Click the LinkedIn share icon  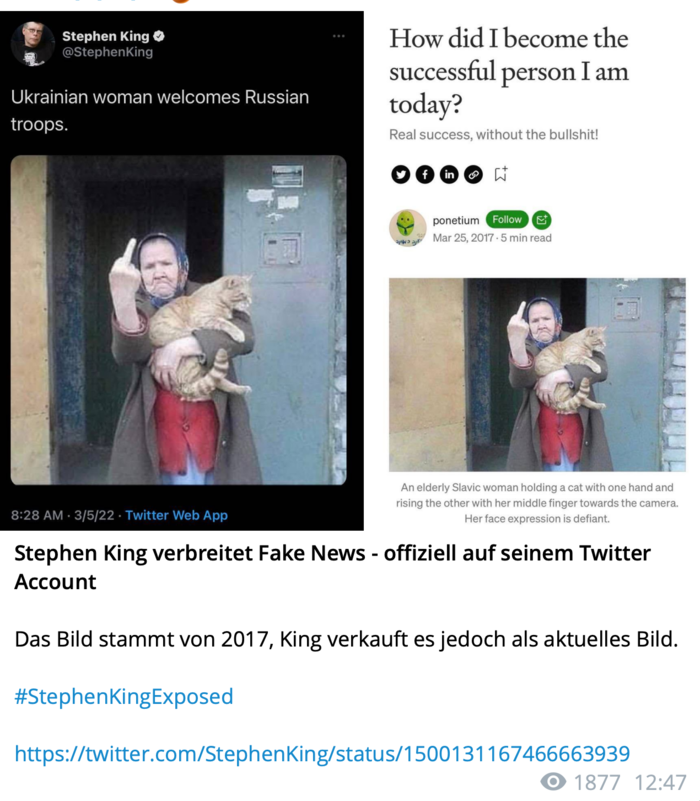click(449, 175)
